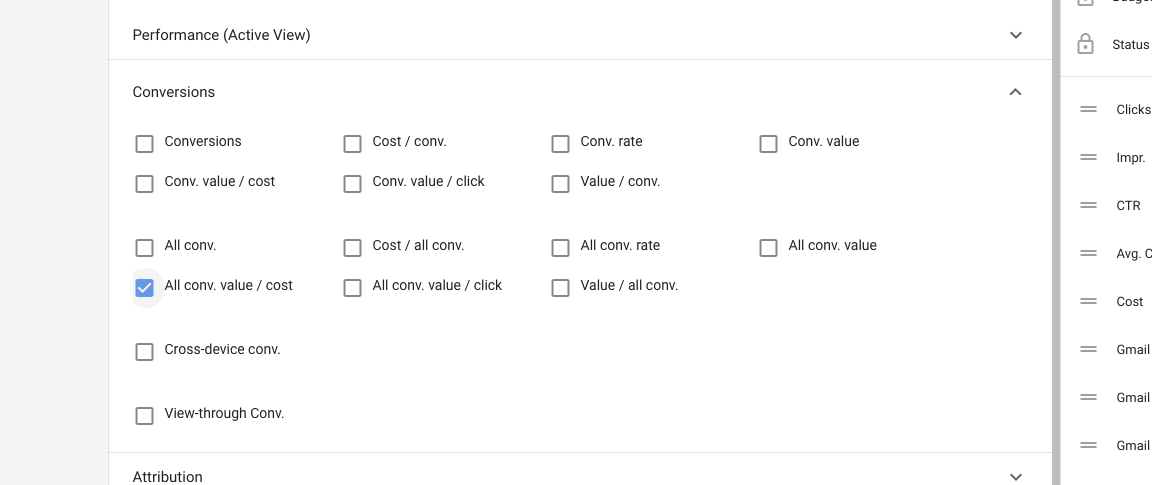The height and width of the screenshot is (485, 1152).
Task: Click the Conversions section header title
Action: click(174, 92)
